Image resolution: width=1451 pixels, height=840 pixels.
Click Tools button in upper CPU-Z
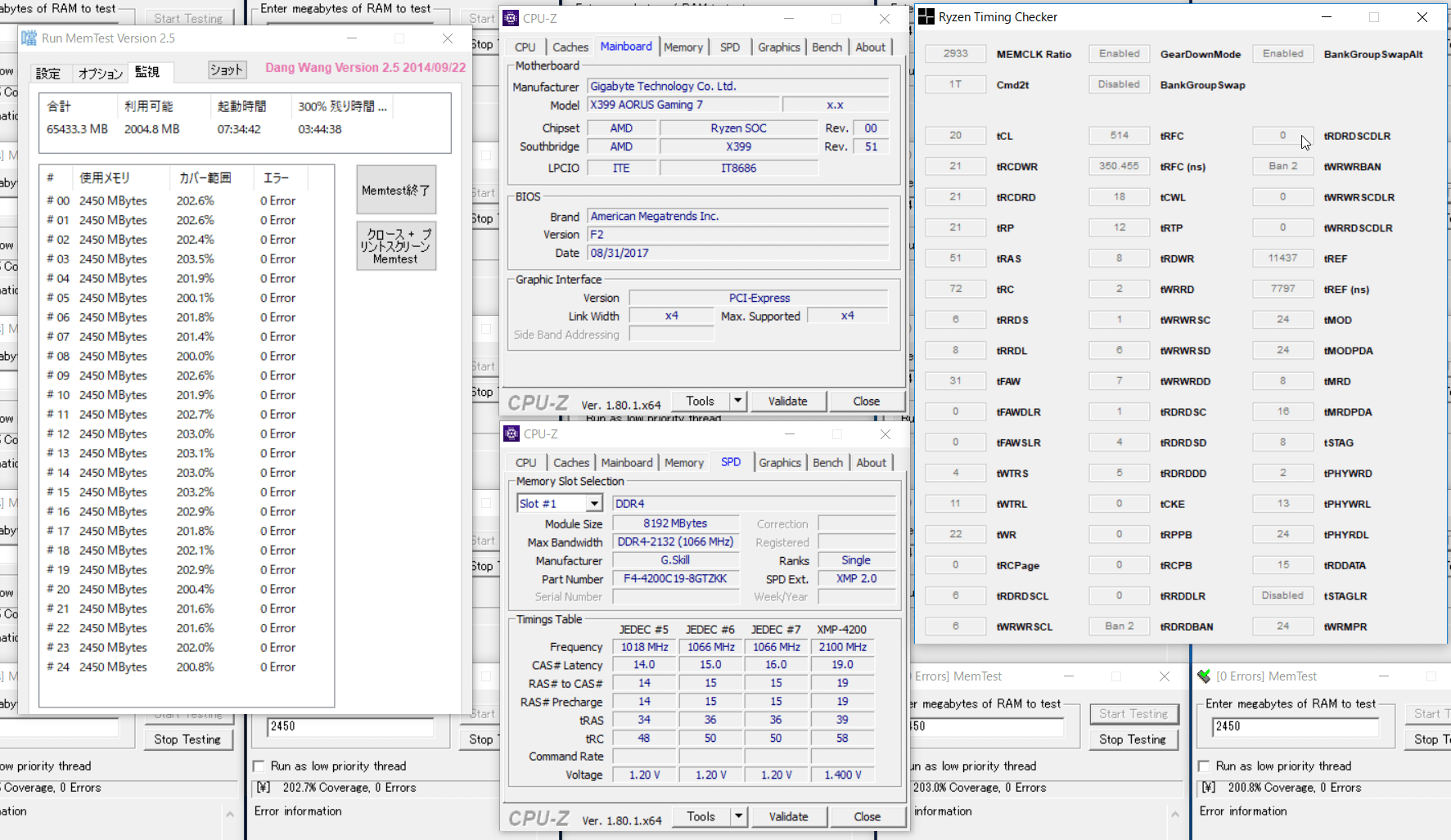tap(701, 401)
